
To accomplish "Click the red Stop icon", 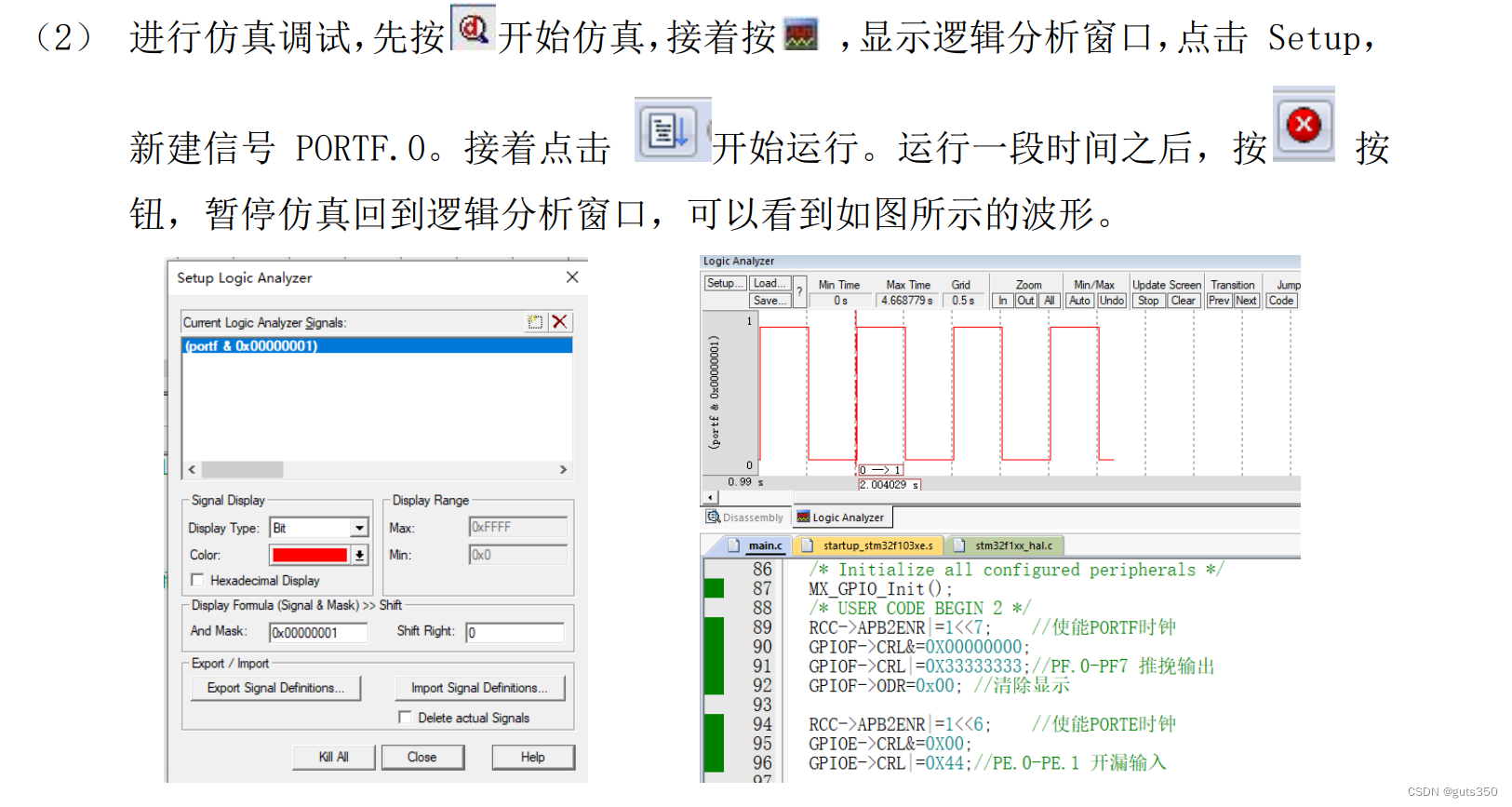I will 1304,125.
